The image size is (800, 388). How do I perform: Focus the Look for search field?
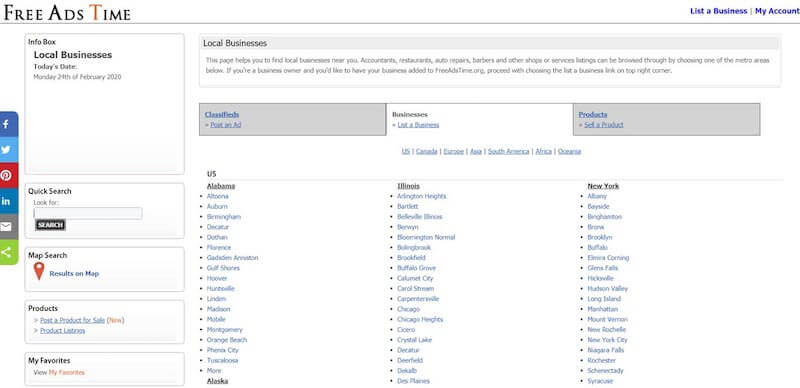[88, 213]
